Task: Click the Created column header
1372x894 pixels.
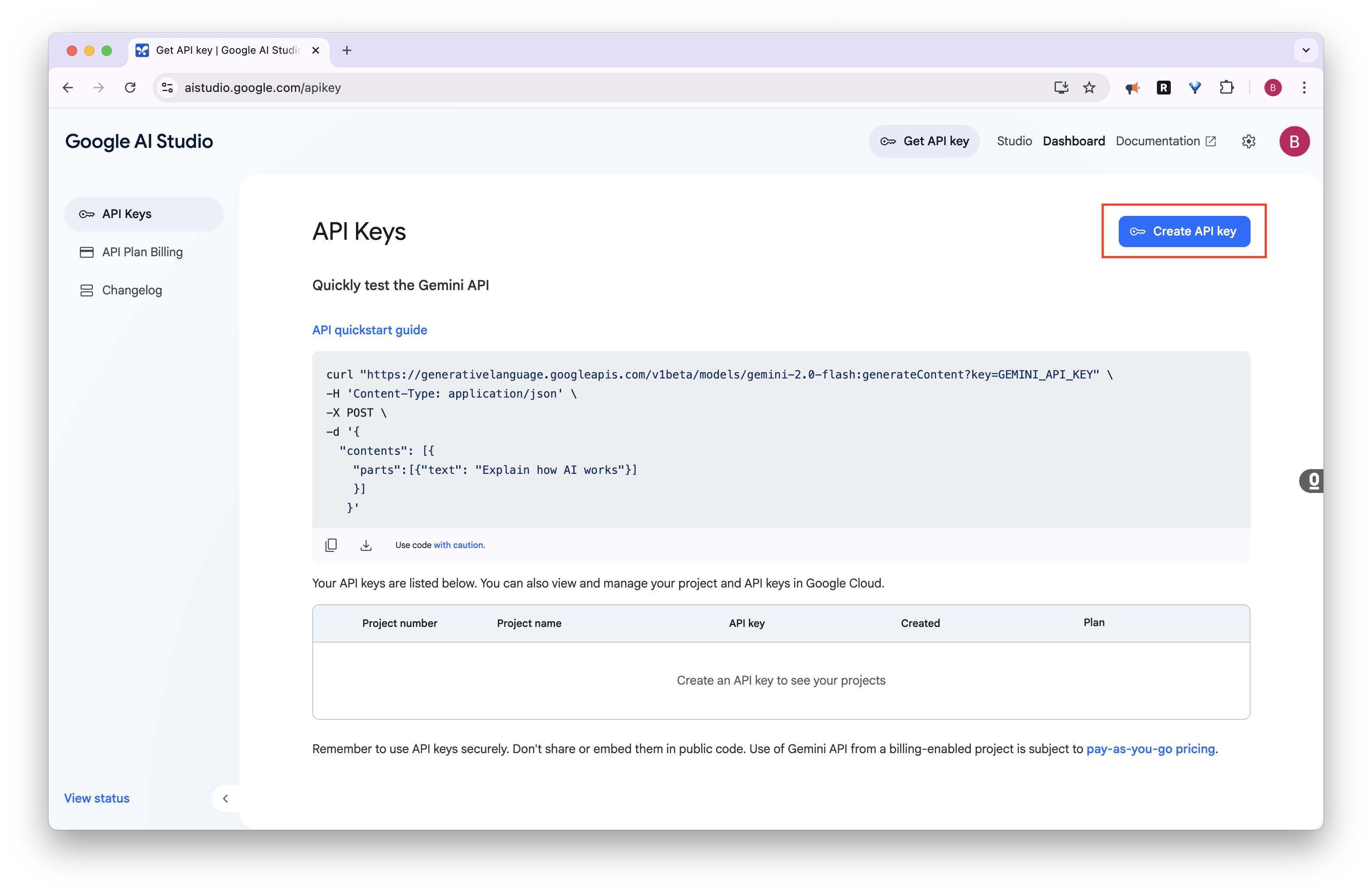Action: (920, 623)
